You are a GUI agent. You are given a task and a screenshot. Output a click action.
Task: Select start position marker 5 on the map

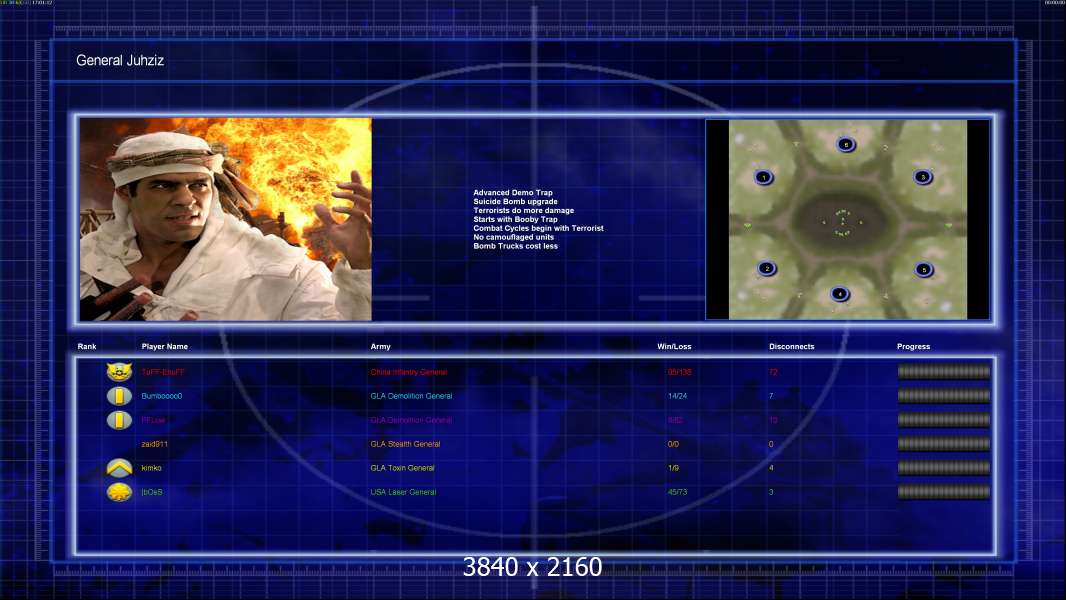tap(923, 270)
